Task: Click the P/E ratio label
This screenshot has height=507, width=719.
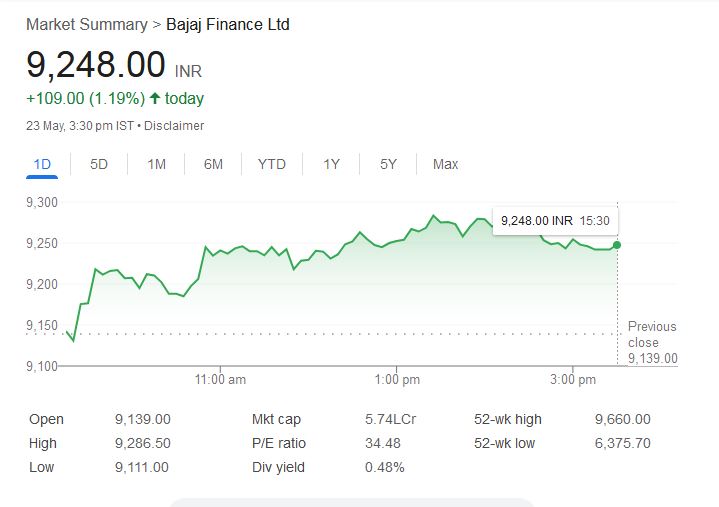Action: [x=279, y=443]
